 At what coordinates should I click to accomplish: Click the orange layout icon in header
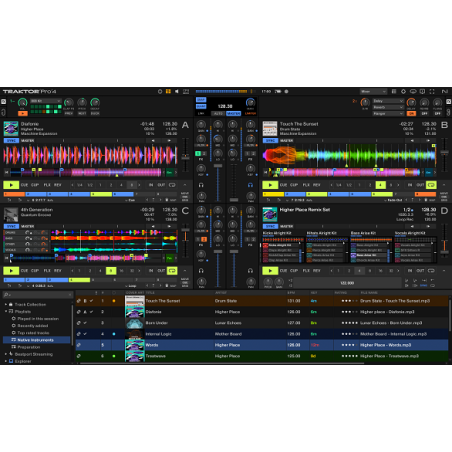click(168, 91)
